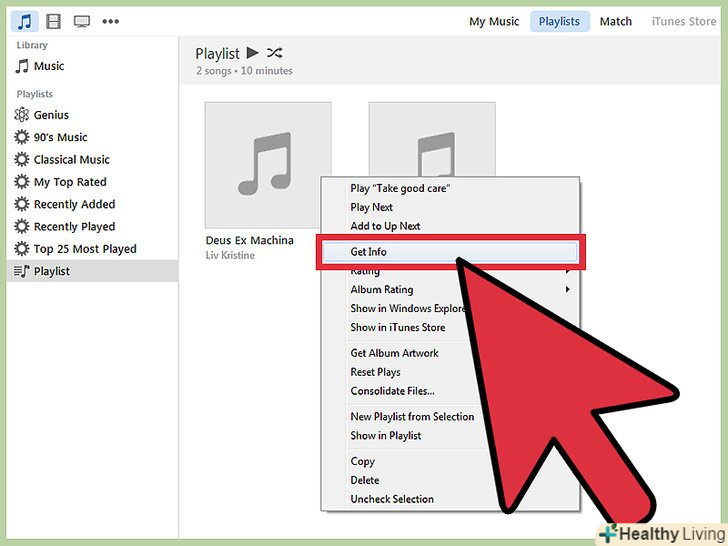This screenshot has height=546, width=728.
Task: Switch to the Movies library icon
Action: [53, 21]
